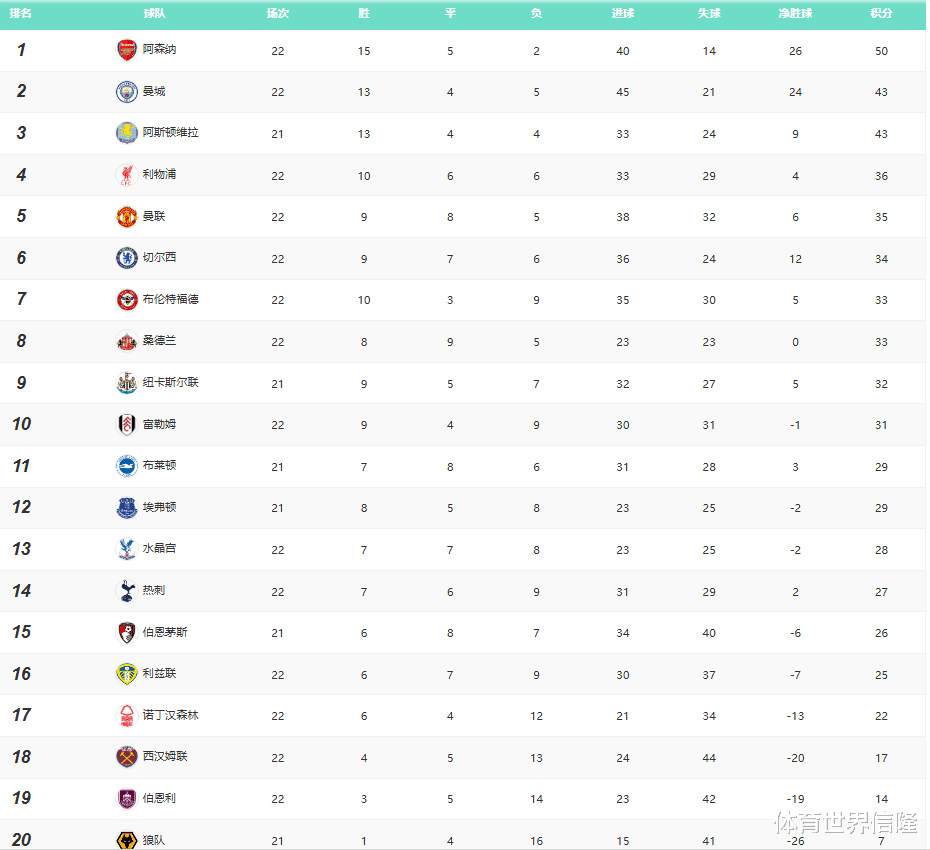Open the 布伦特福德 team name link
Viewport: 930px width, 850px height.
pyautogui.click(x=170, y=299)
